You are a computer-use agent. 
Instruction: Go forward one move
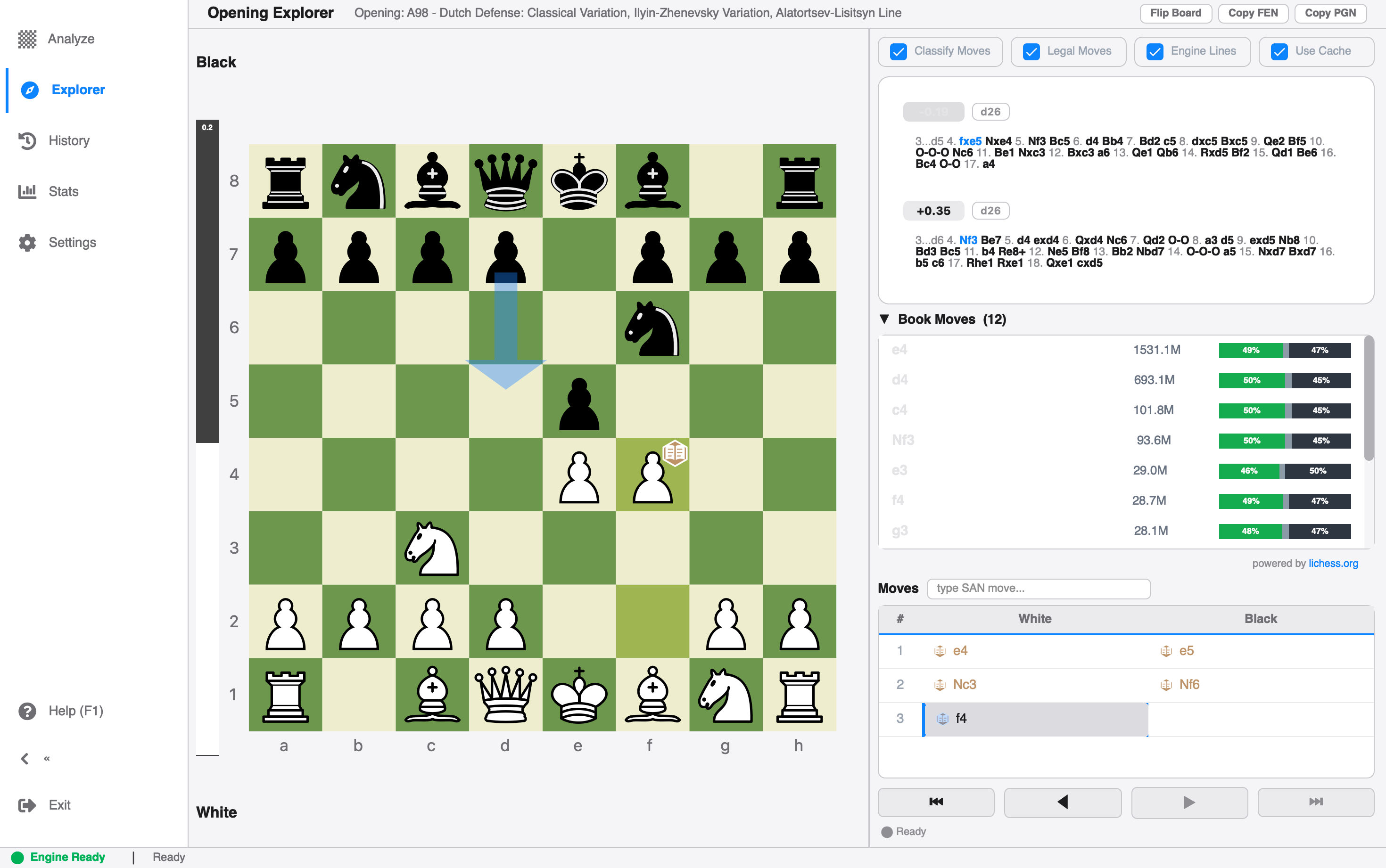[1189, 802]
